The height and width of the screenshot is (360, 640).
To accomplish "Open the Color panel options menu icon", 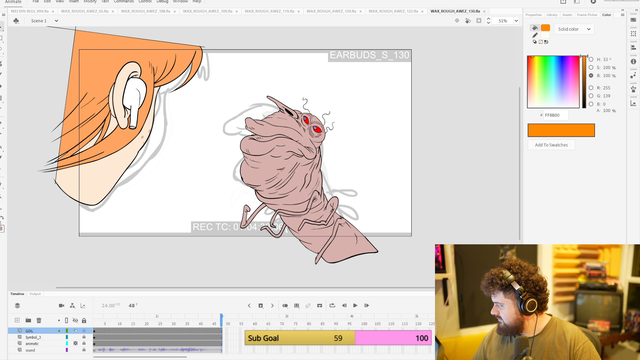I will pos(622,15).
